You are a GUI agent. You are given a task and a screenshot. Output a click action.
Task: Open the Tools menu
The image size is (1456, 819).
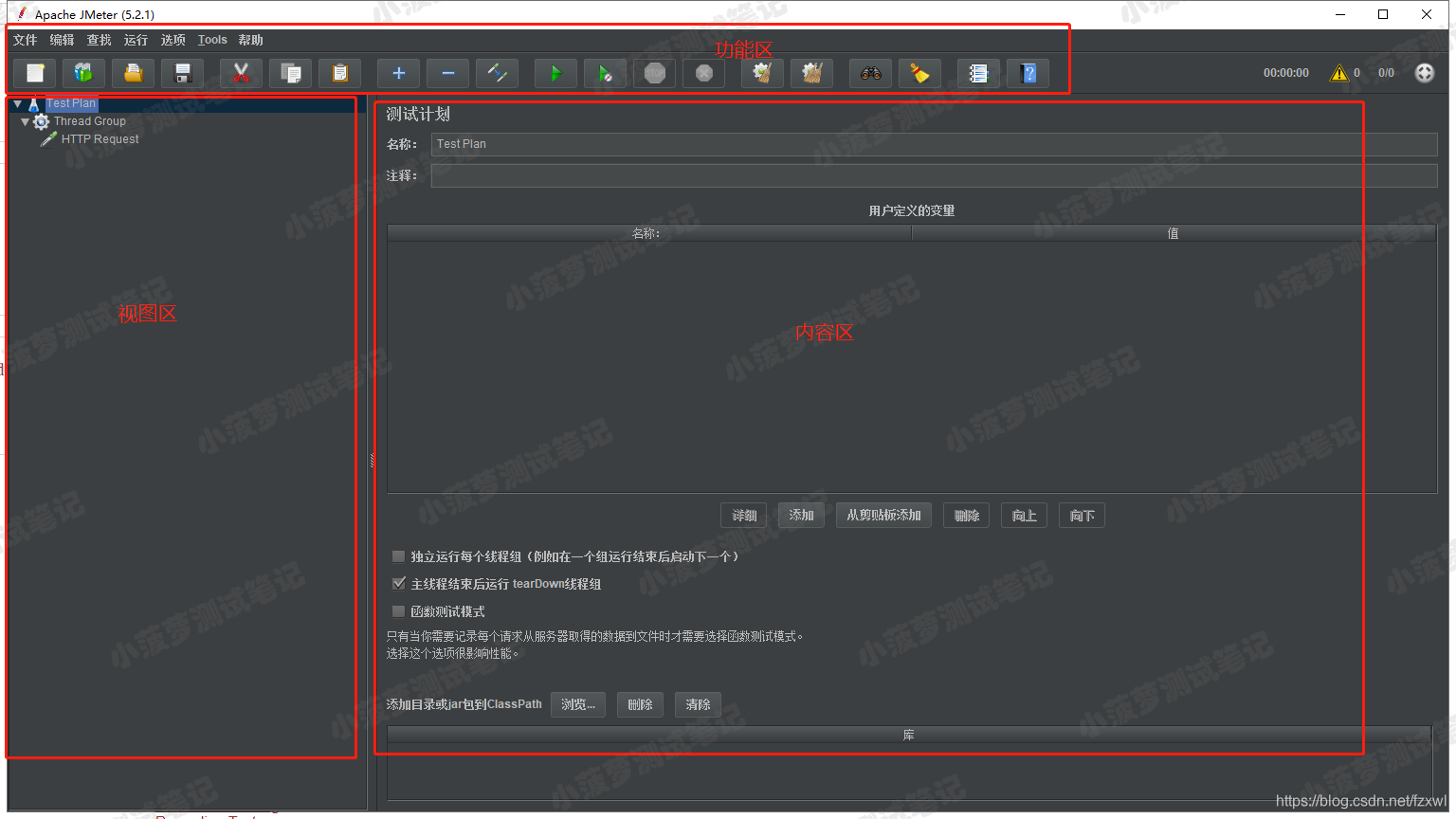(x=212, y=40)
